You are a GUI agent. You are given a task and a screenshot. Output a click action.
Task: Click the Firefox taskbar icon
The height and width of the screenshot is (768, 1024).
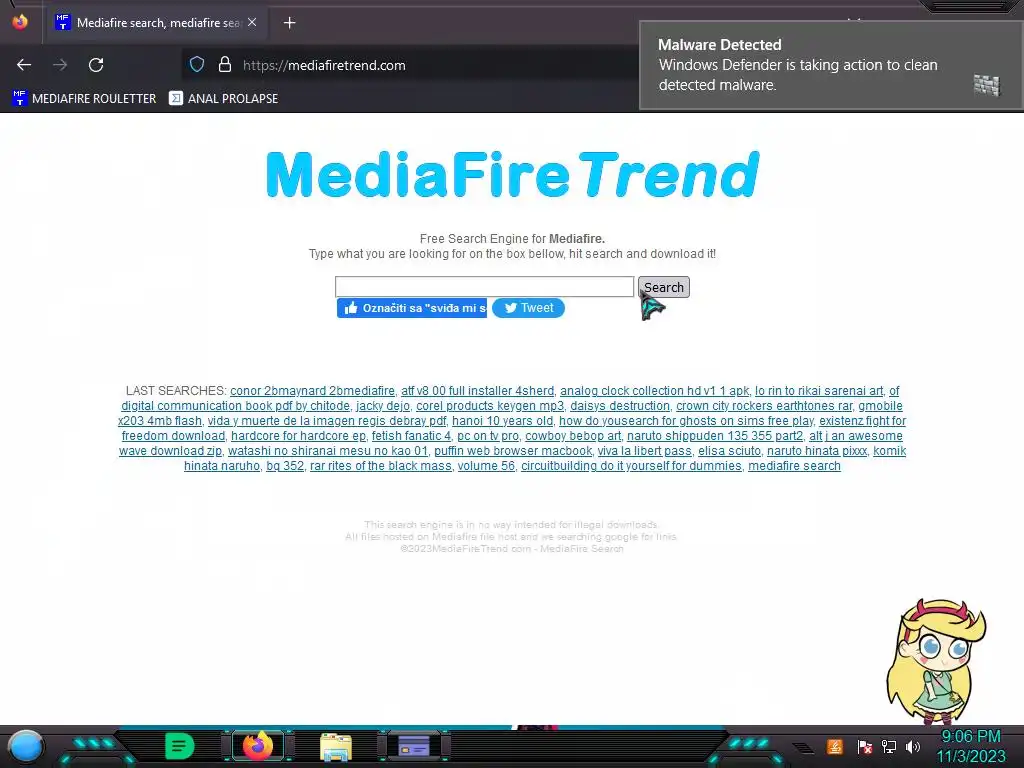258,746
